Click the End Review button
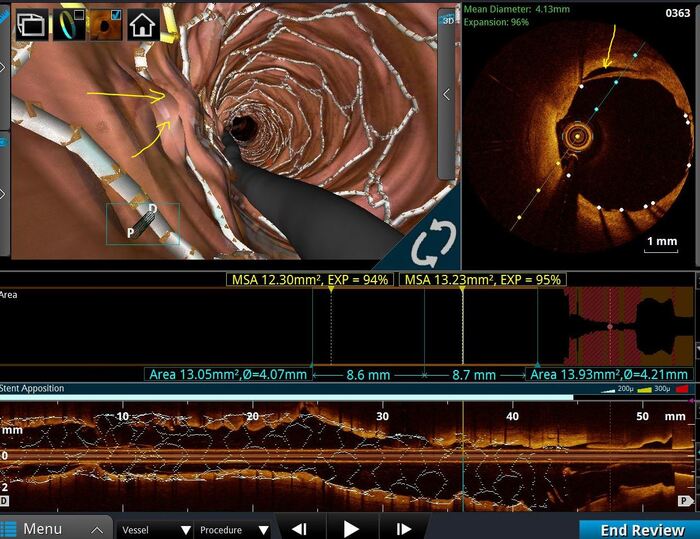The height and width of the screenshot is (539, 700). click(x=638, y=530)
